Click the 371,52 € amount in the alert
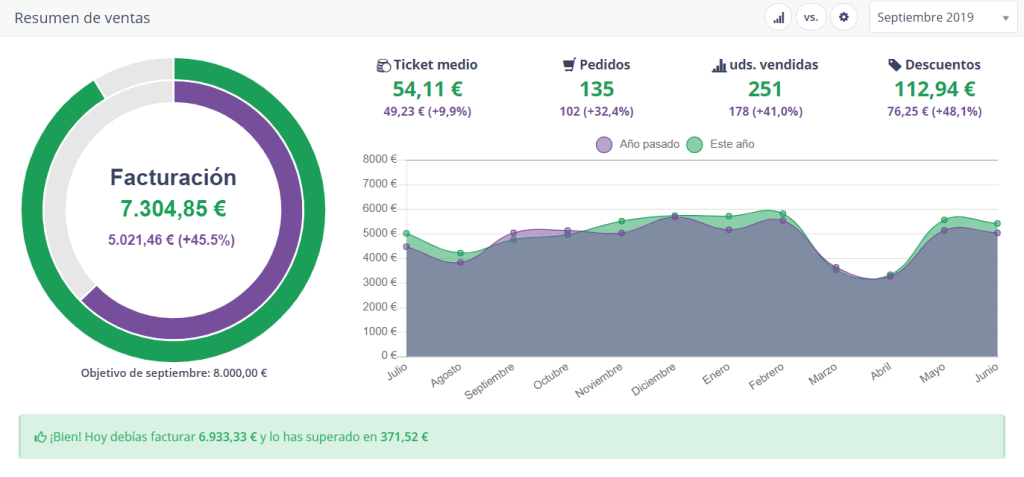 click(404, 436)
